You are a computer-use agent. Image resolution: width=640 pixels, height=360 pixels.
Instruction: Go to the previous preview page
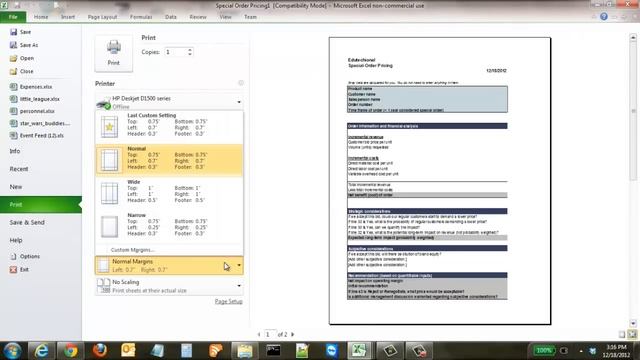259,334
